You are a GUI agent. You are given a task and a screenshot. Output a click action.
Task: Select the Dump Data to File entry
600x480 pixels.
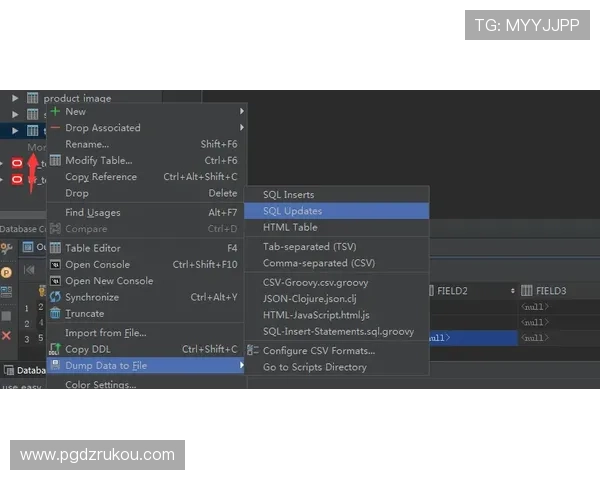coord(106,366)
